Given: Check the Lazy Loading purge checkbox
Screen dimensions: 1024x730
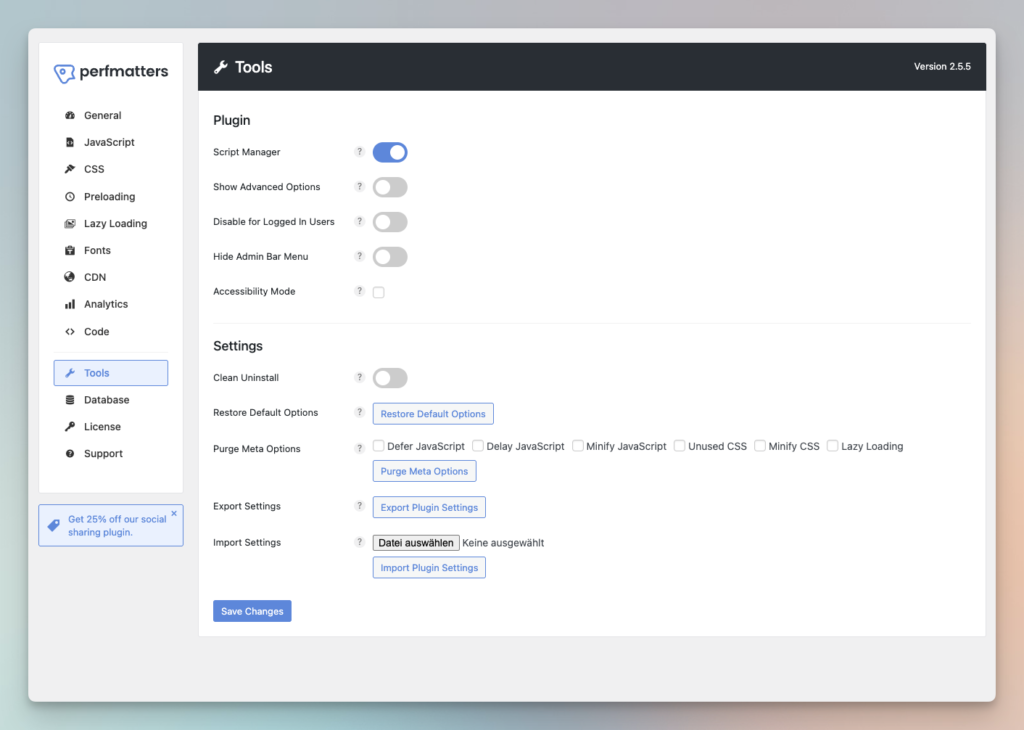Looking at the screenshot, I should tap(833, 445).
